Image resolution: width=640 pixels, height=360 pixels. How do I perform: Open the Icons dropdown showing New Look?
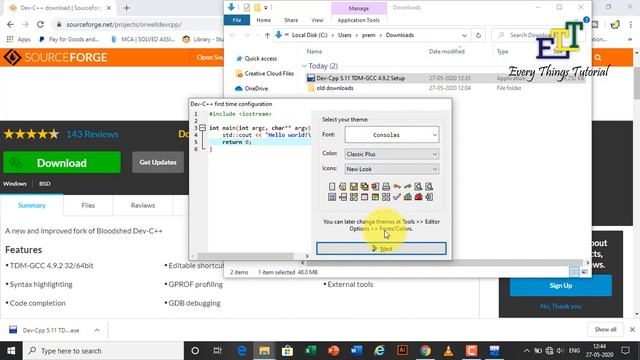click(392, 169)
